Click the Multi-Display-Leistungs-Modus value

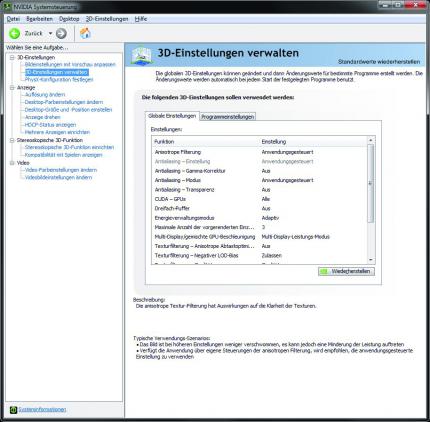[296, 237]
